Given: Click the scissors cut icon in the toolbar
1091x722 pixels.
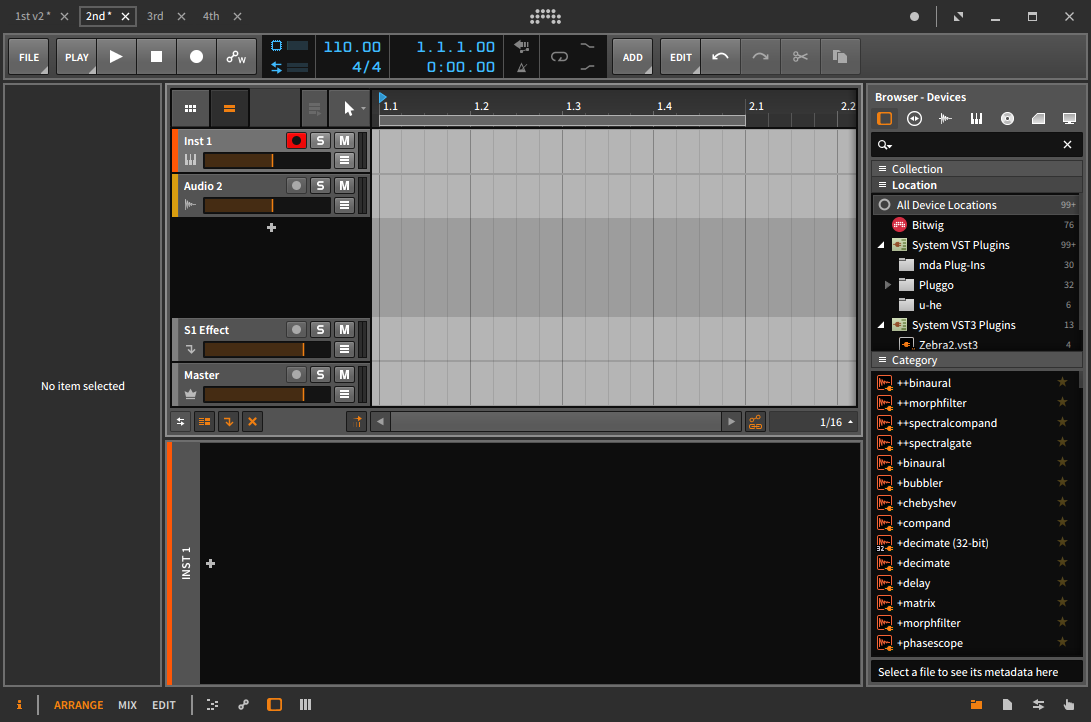Looking at the screenshot, I should (x=800, y=56).
